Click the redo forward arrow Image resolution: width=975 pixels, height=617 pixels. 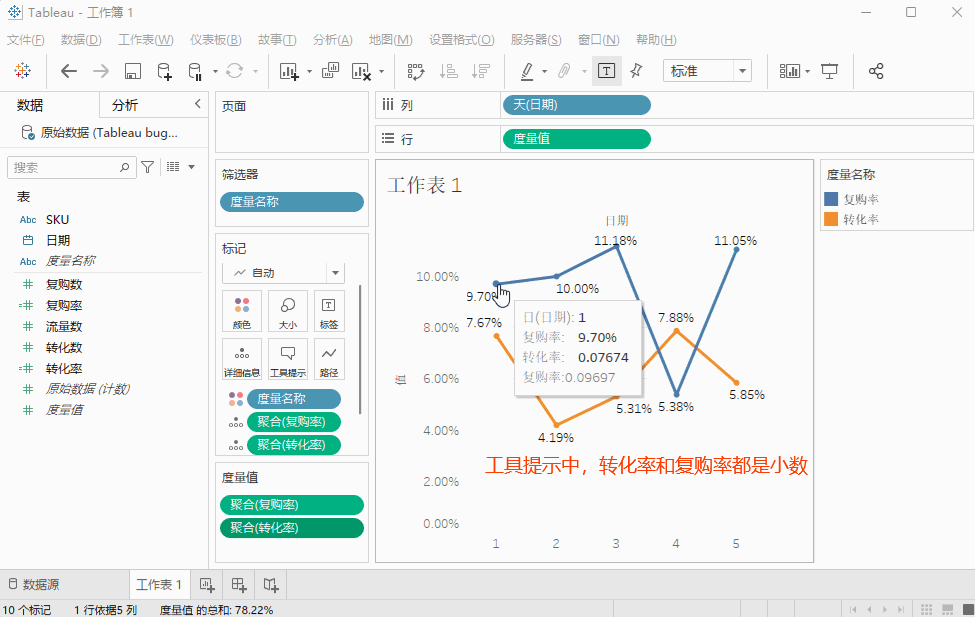coord(101,71)
